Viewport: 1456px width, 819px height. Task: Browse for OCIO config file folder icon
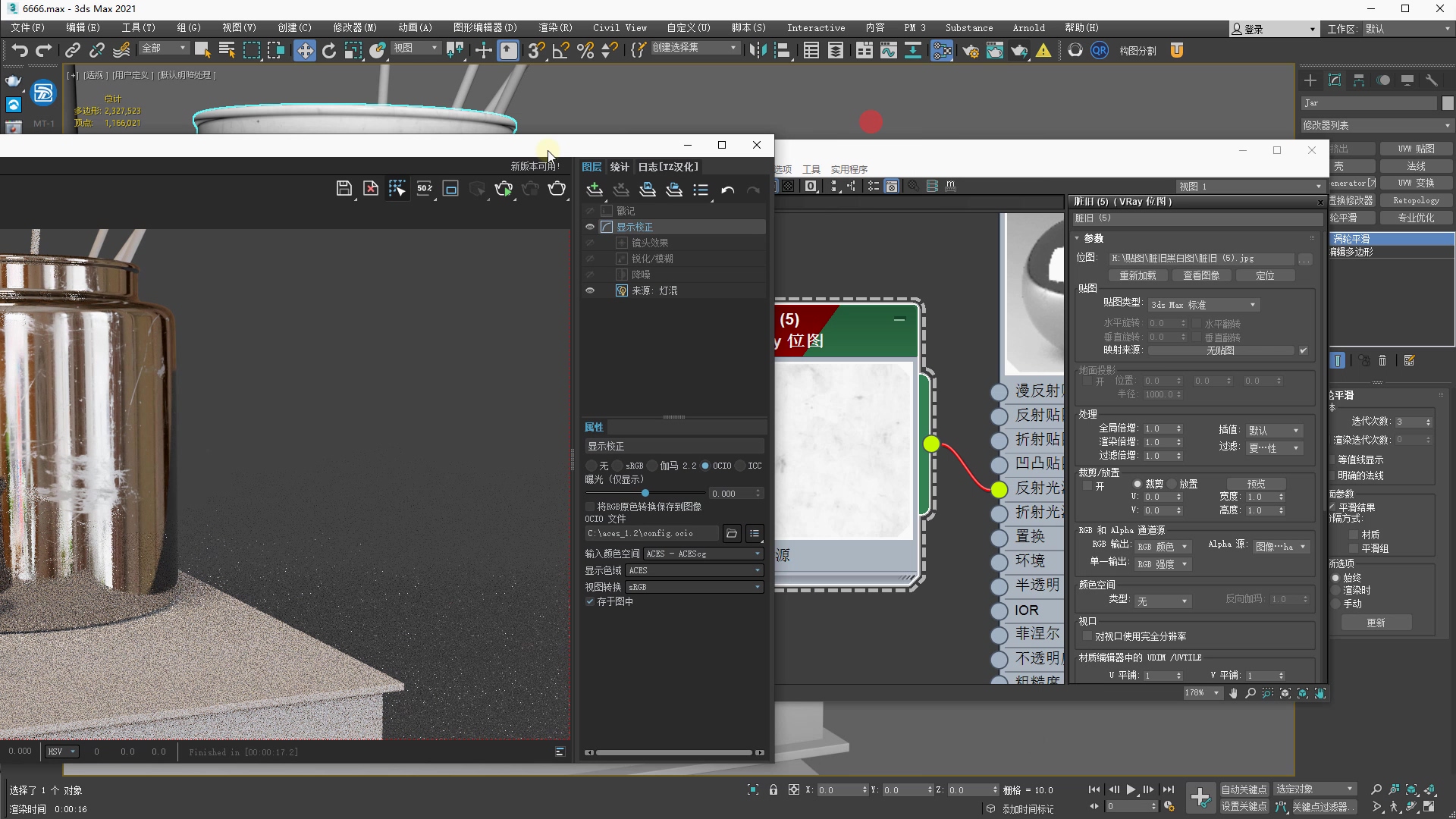tap(731, 534)
